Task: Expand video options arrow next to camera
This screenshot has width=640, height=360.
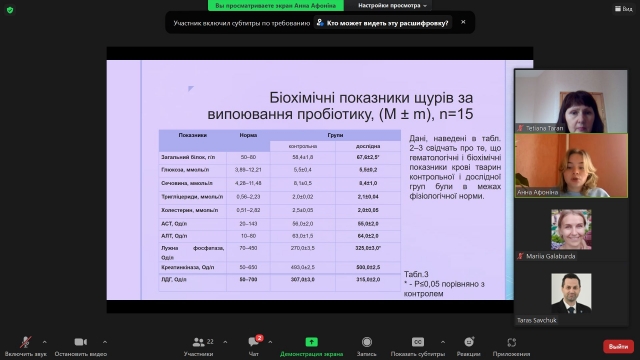Action: click(105, 342)
